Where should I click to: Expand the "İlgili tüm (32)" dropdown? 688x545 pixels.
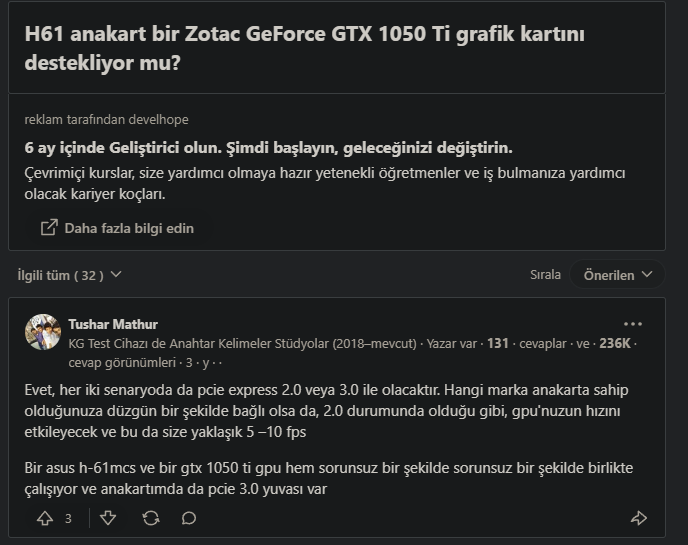70,274
